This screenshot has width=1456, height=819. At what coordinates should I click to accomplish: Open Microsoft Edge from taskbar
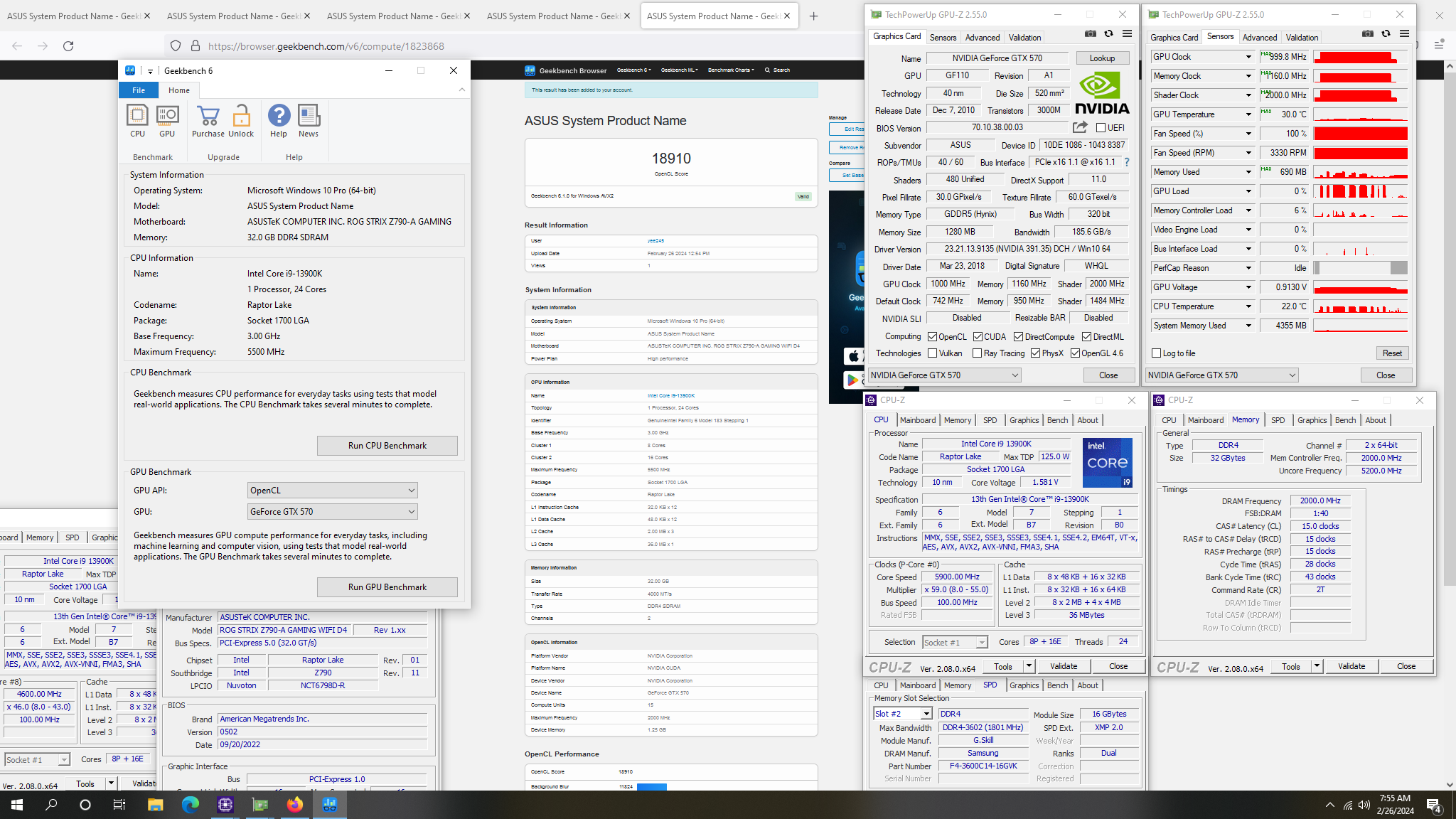(190, 805)
